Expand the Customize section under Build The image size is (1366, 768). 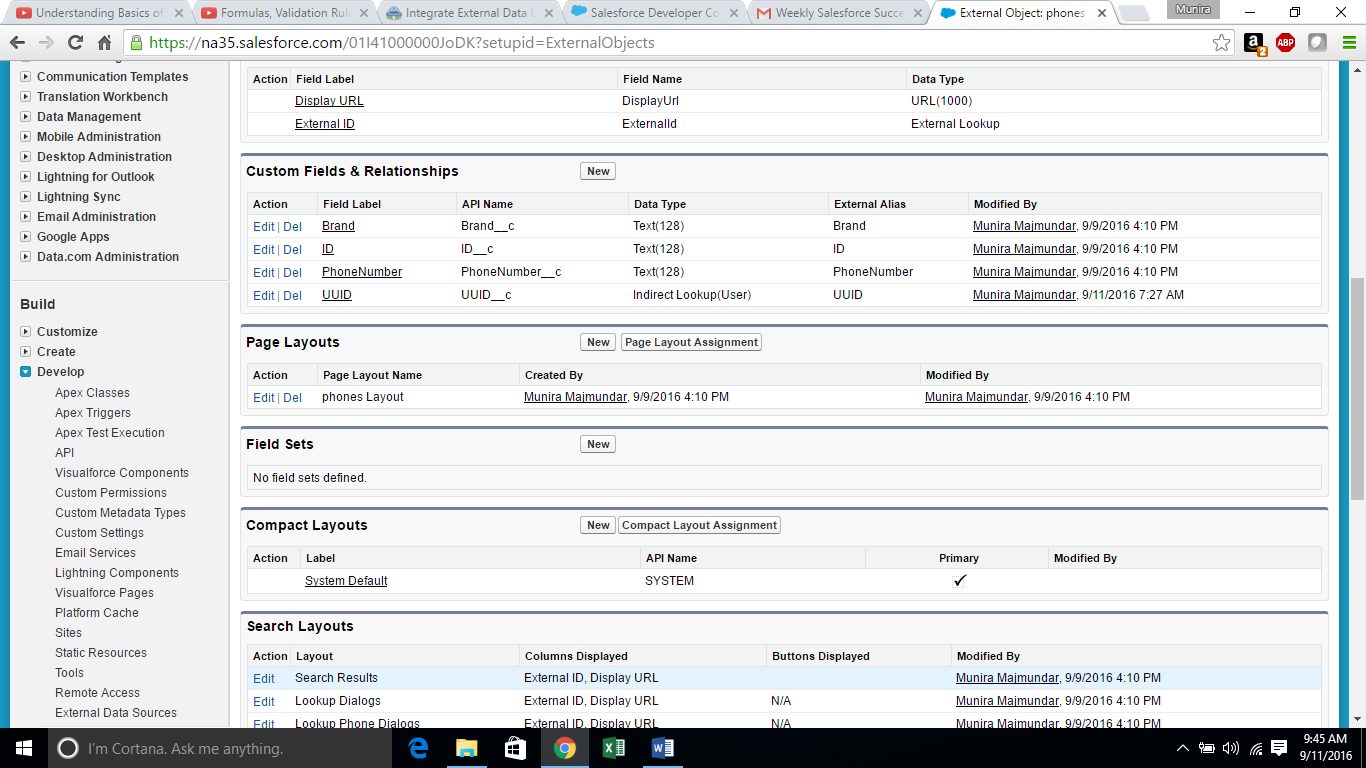click(26, 332)
